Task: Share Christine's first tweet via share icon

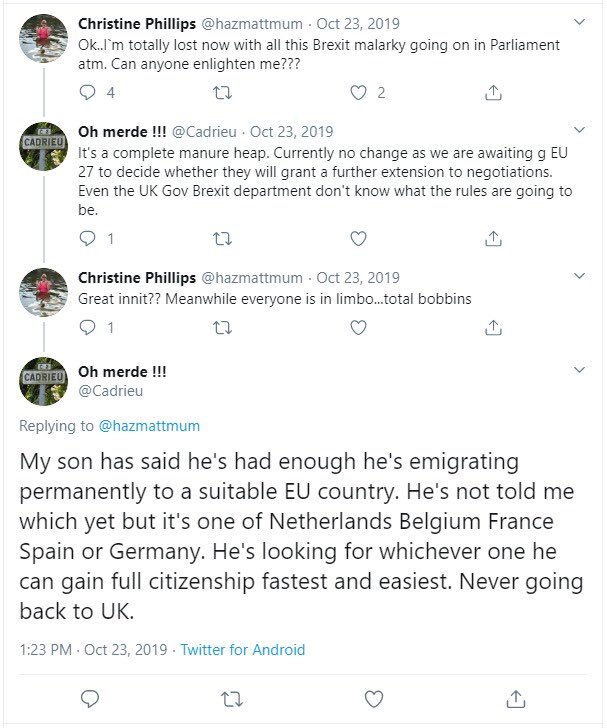Action: point(493,93)
